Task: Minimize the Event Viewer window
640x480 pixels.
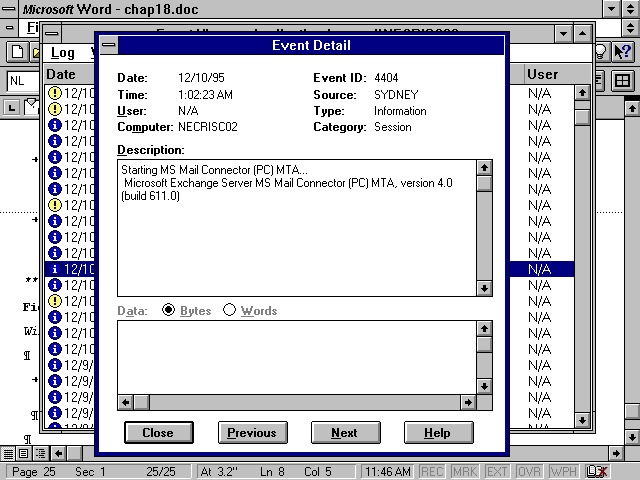Action: pyautogui.click(x=563, y=33)
